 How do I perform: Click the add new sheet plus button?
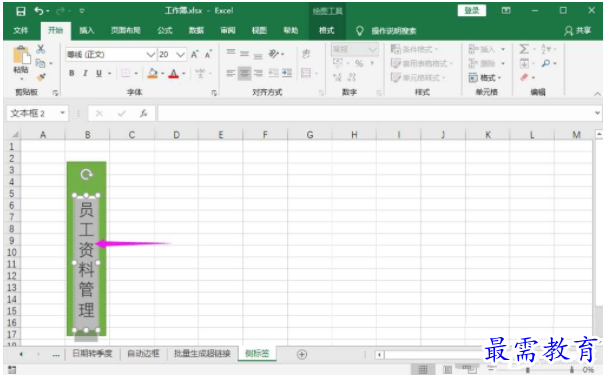[x=302, y=354]
